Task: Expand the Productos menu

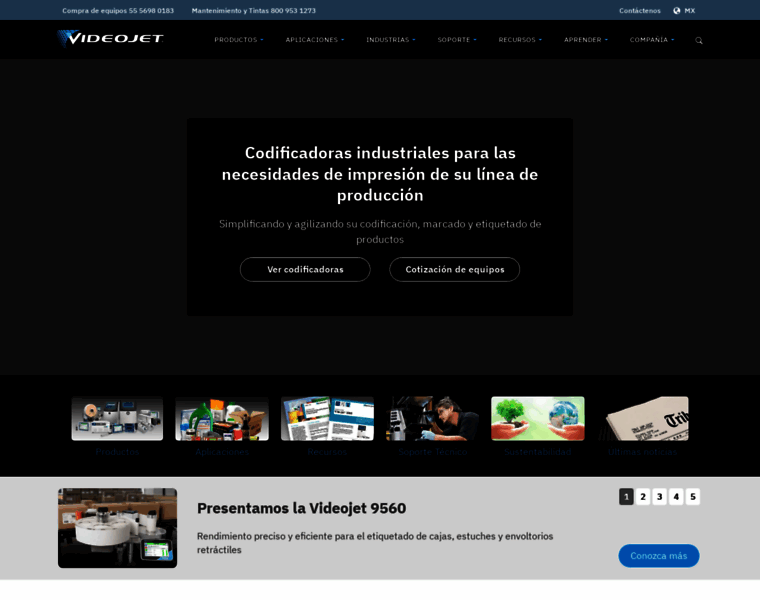Action: 238,40
